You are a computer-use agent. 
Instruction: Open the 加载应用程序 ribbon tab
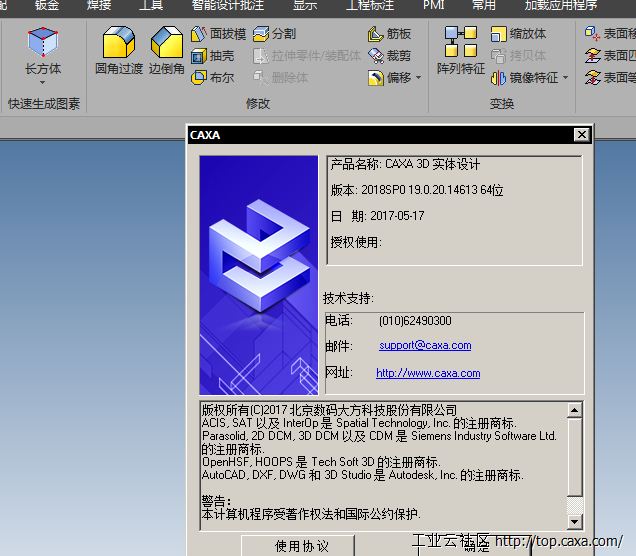tap(561, 5)
